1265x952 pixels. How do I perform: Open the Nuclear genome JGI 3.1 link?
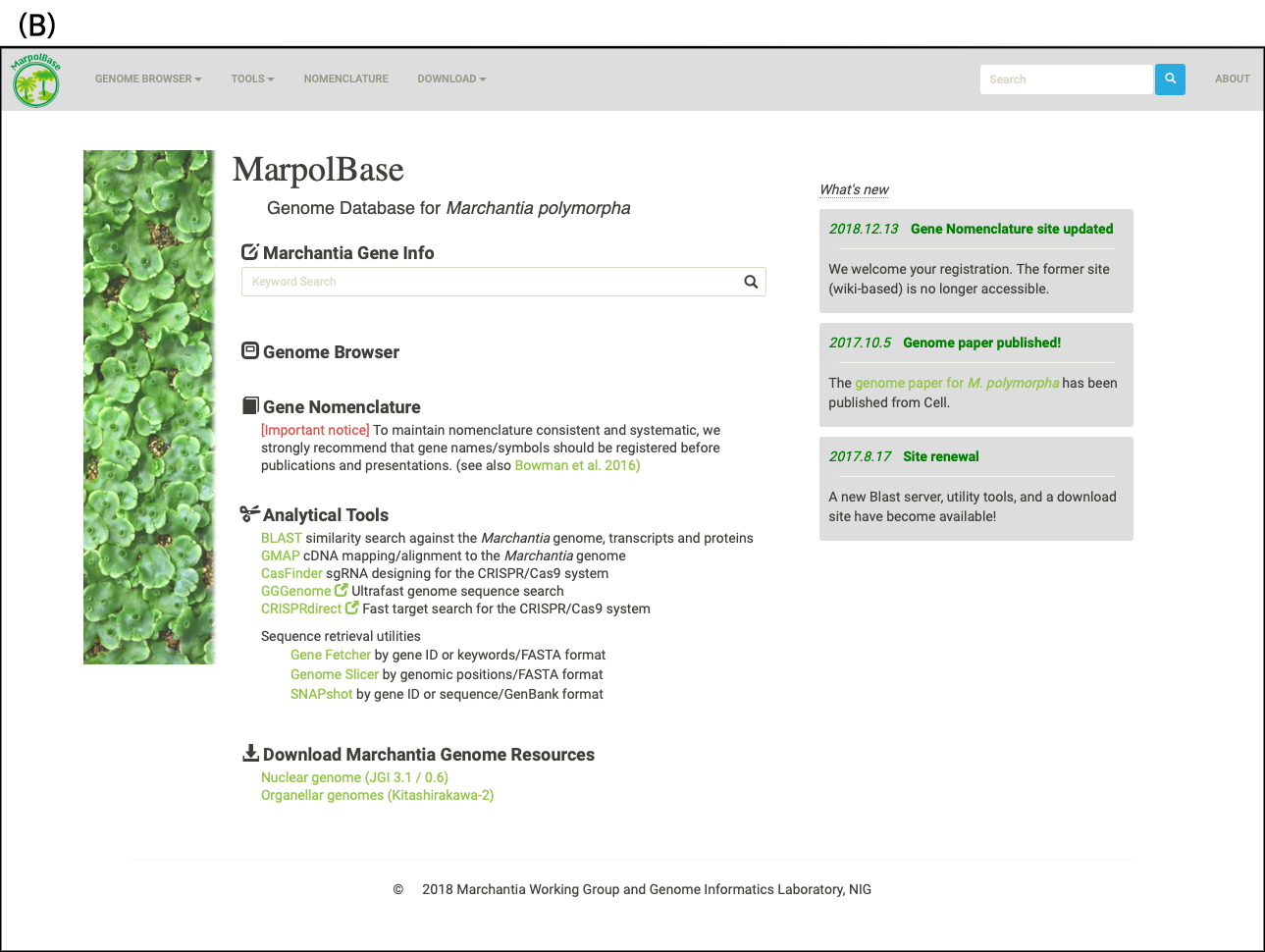(x=354, y=777)
